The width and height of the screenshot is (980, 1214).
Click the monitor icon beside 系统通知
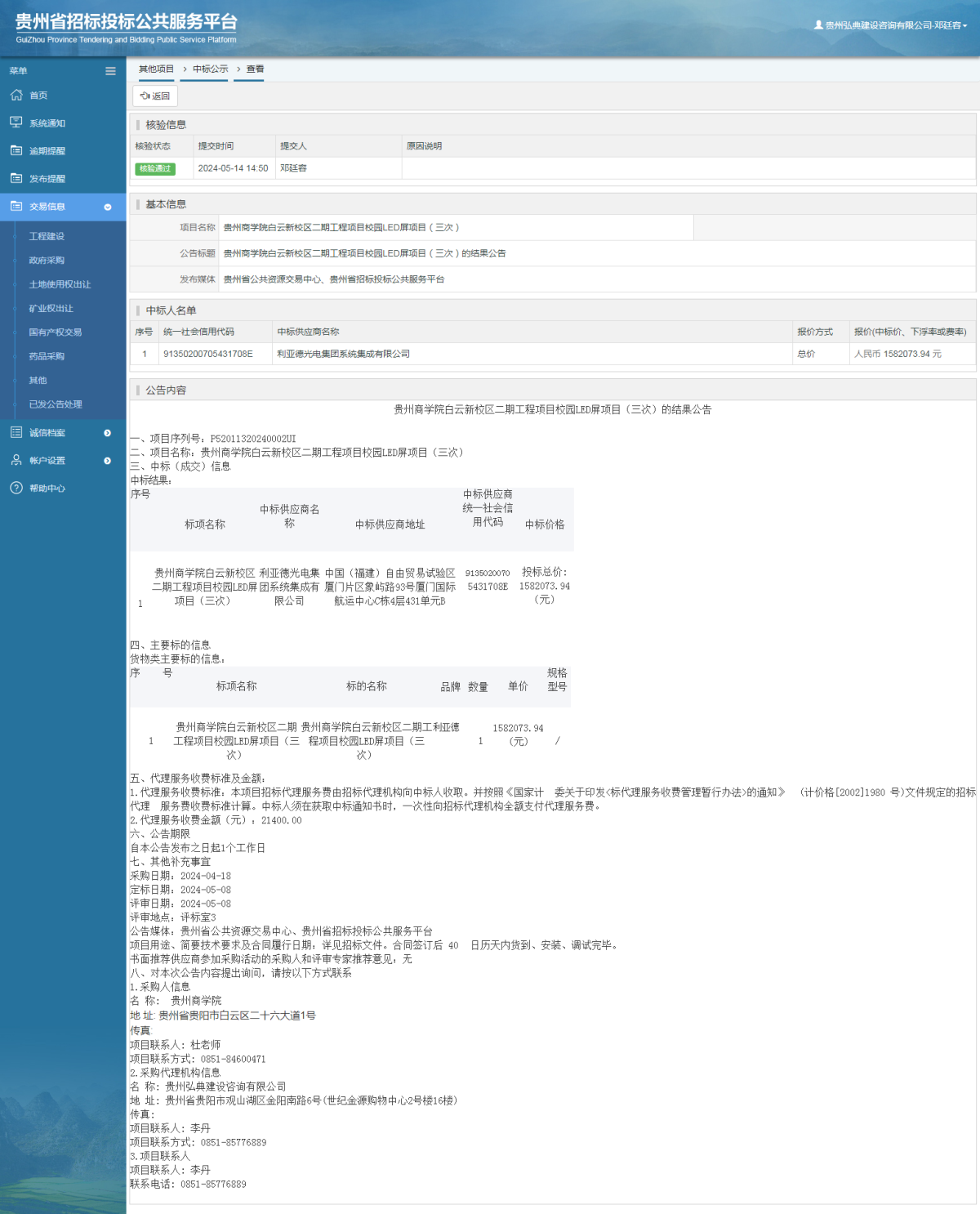click(16, 123)
